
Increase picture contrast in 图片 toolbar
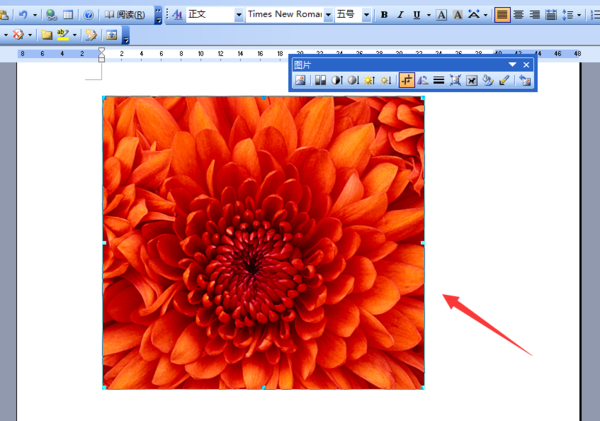[337, 80]
